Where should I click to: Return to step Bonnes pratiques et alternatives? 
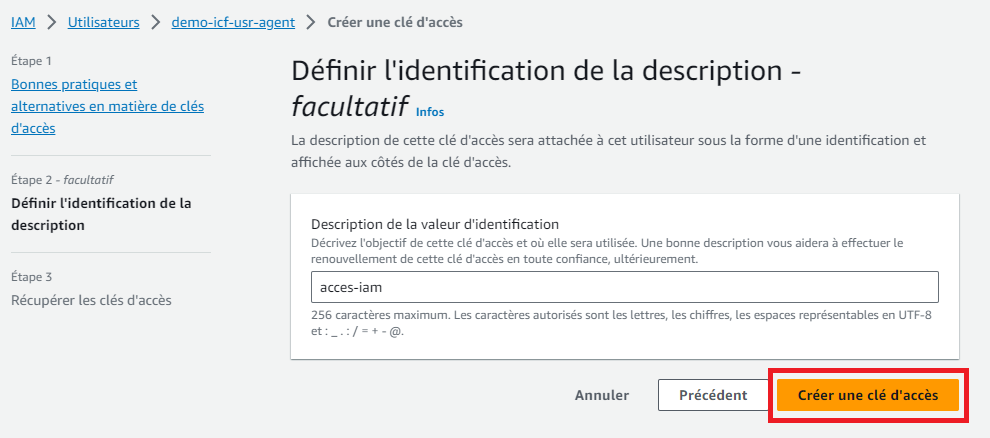107,106
